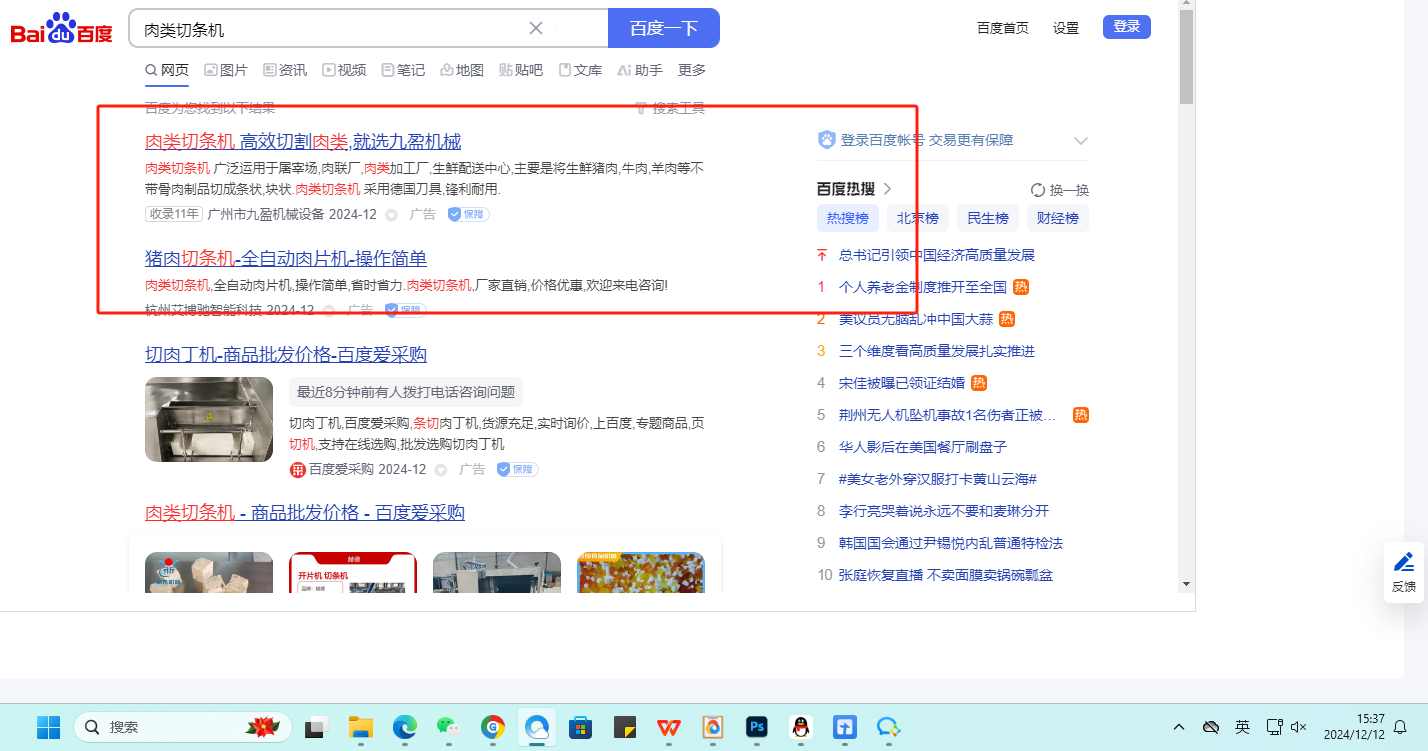Image resolution: width=1428 pixels, height=751 pixels.
Task: Open the 反馈 feedback pencil icon
Action: (1404, 562)
